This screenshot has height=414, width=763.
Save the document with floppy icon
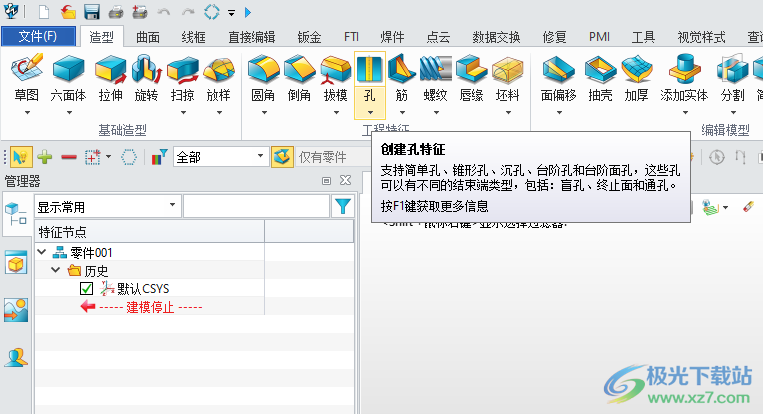(91, 12)
